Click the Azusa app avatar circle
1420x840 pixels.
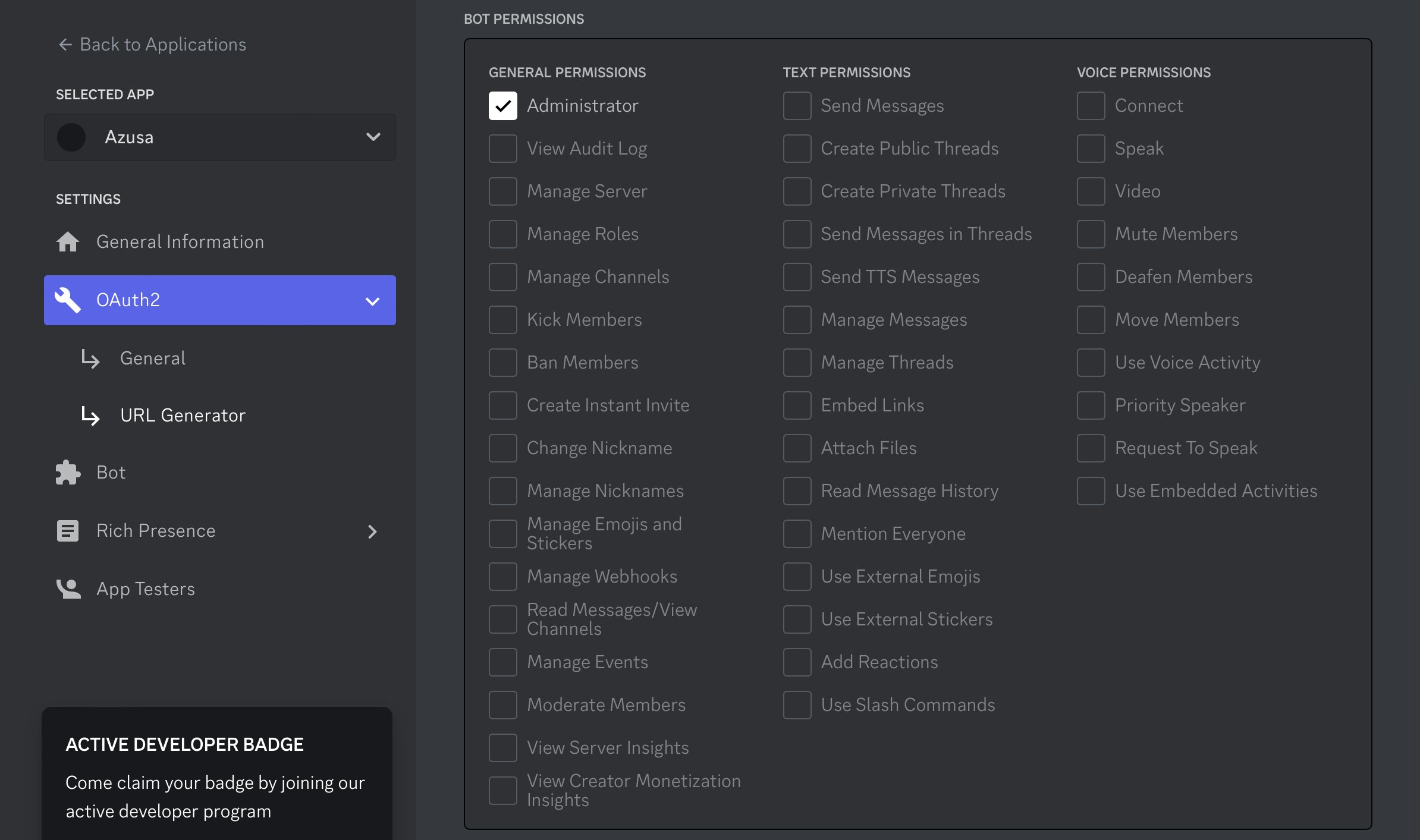(71, 137)
